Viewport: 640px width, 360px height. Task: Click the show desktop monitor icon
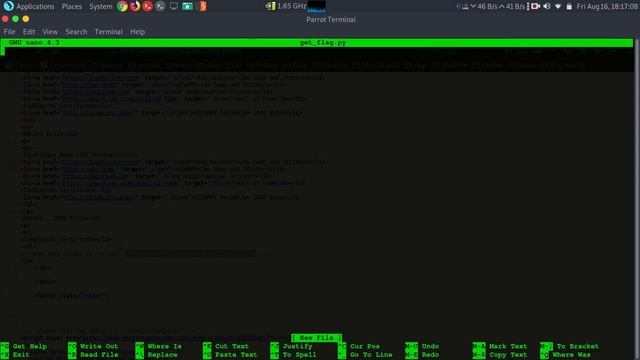click(x=174, y=6)
